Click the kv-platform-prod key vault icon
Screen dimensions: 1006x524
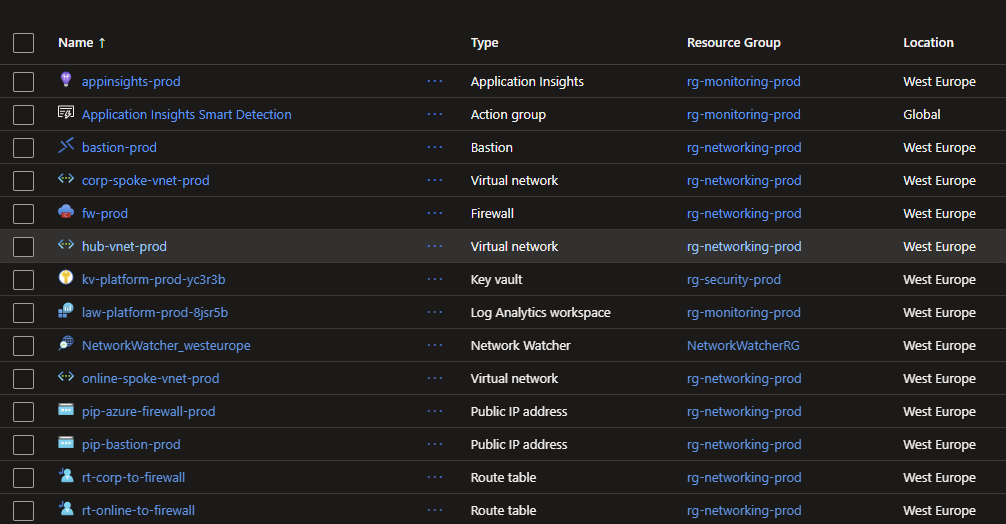(x=66, y=278)
